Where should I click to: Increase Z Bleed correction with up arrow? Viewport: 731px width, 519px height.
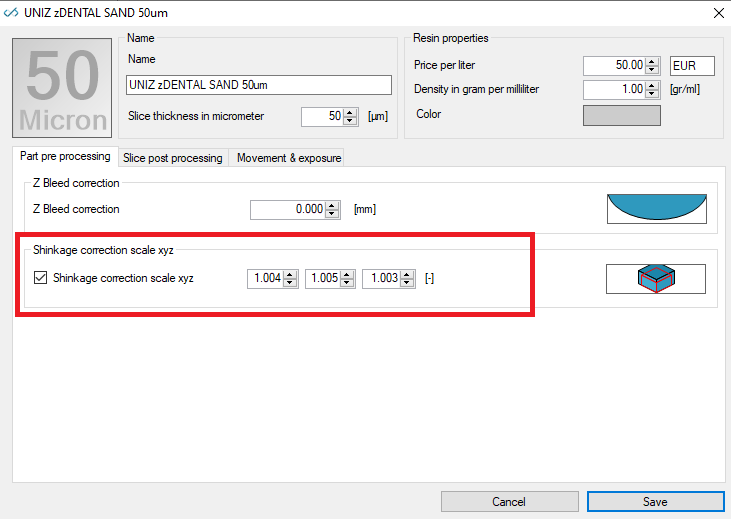pos(332,206)
